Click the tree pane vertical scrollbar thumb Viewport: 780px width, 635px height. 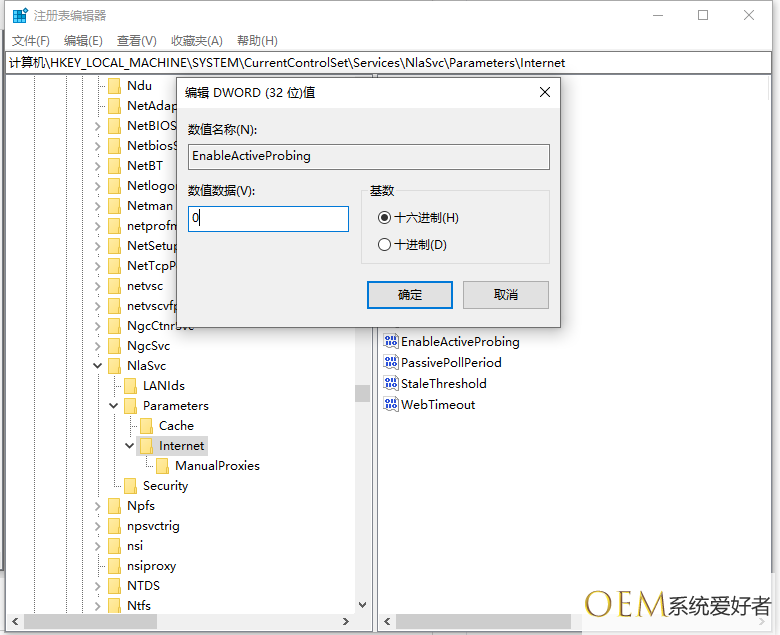362,393
